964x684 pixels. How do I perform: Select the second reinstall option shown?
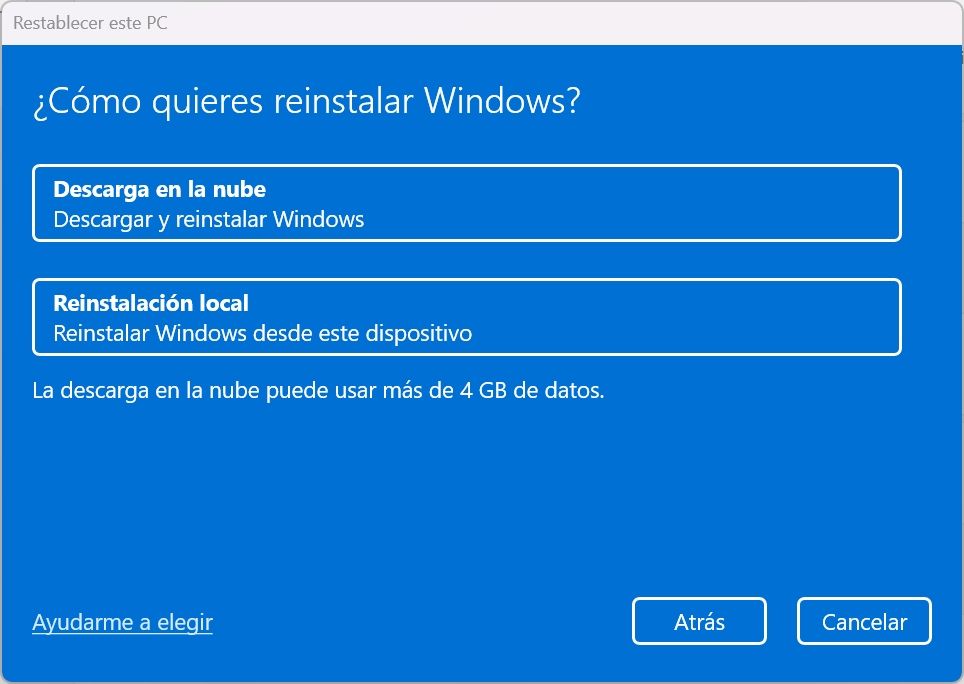[x=467, y=316]
